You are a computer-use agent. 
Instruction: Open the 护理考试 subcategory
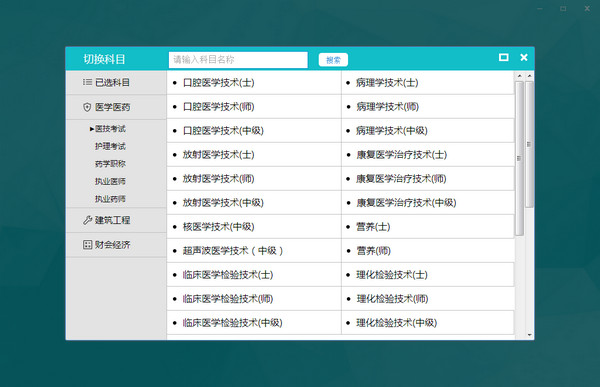(x=110, y=146)
